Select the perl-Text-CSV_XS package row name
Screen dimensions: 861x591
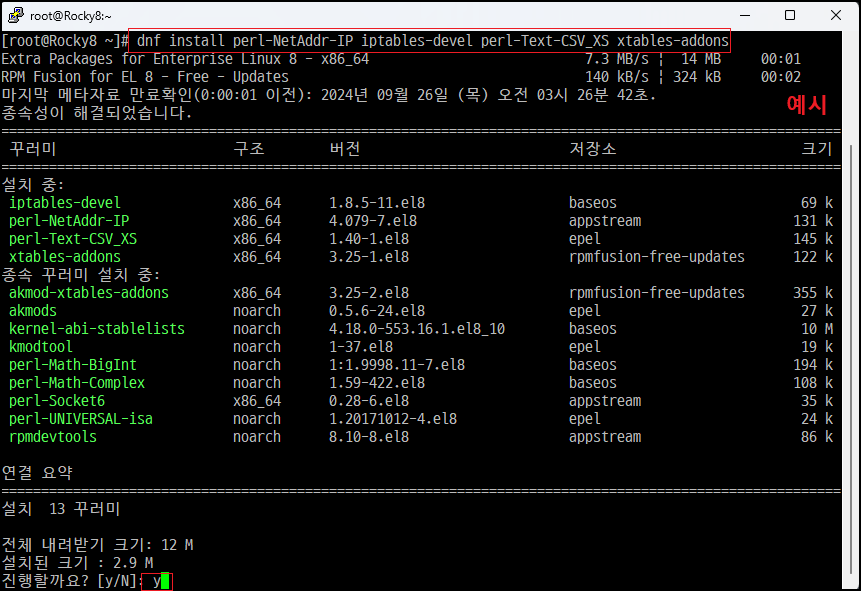pos(73,239)
